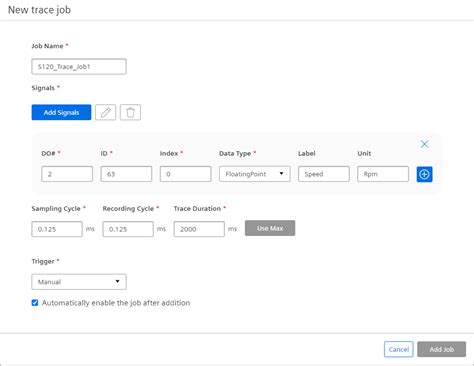
Task: Click the blue plus add-signal-row icon
Action: [424, 174]
